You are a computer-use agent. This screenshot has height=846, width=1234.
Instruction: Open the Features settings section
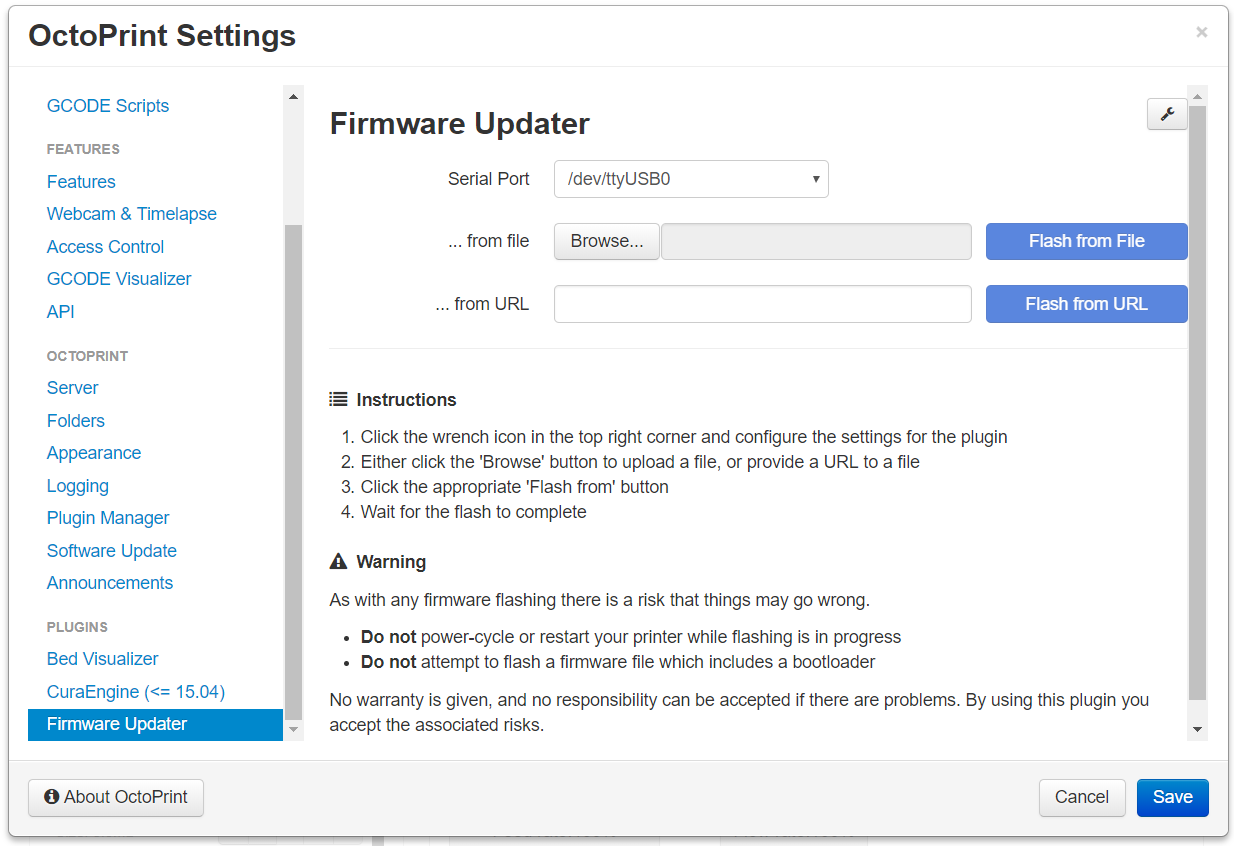[x=81, y=182]
